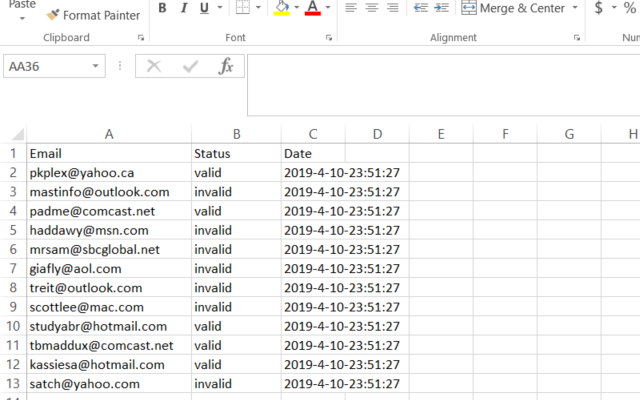Select cell scottlee@mac.com

tap(109, 307)
